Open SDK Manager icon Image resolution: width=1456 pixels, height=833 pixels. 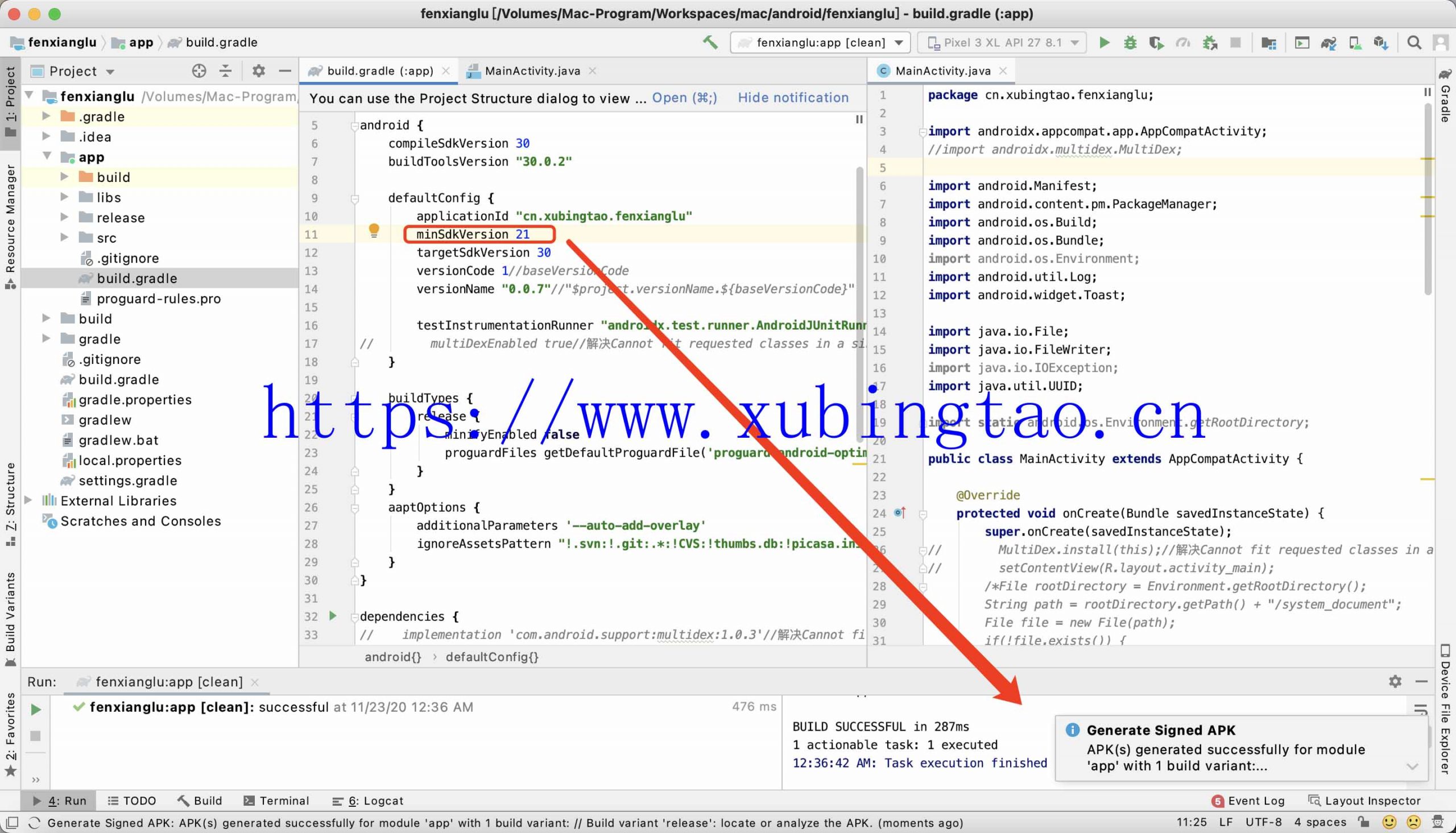[1381, 42]
